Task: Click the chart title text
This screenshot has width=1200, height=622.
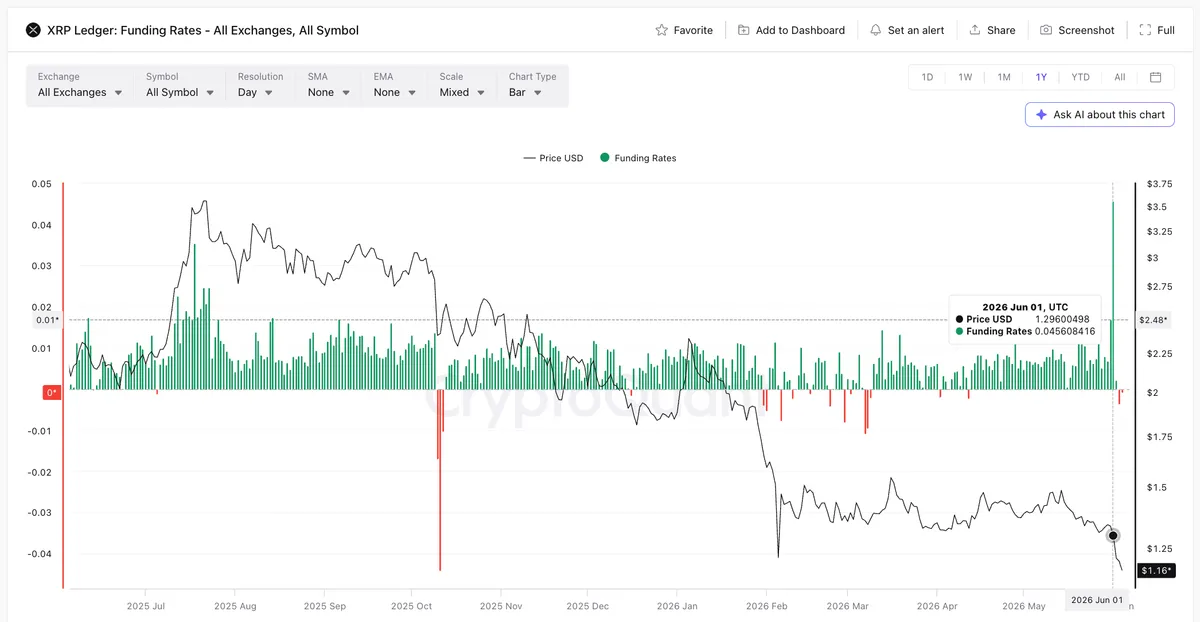Action: tap(203, 30)
